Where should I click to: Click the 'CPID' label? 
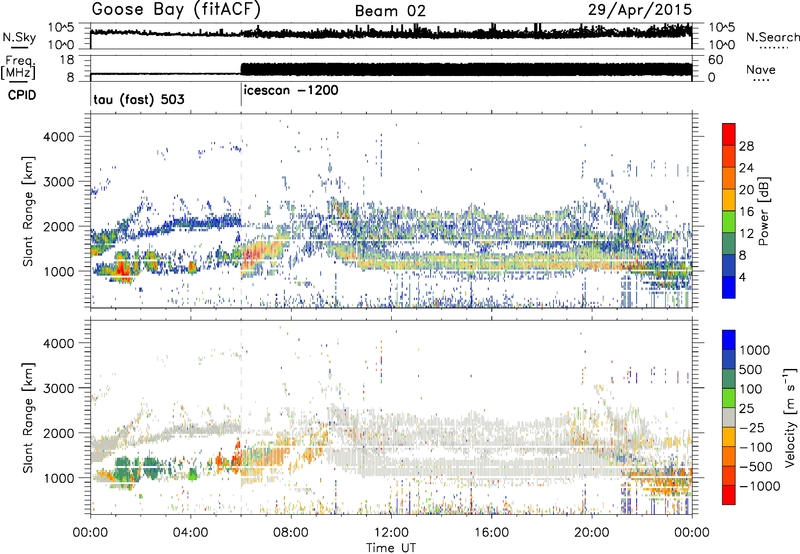point(22,95)
